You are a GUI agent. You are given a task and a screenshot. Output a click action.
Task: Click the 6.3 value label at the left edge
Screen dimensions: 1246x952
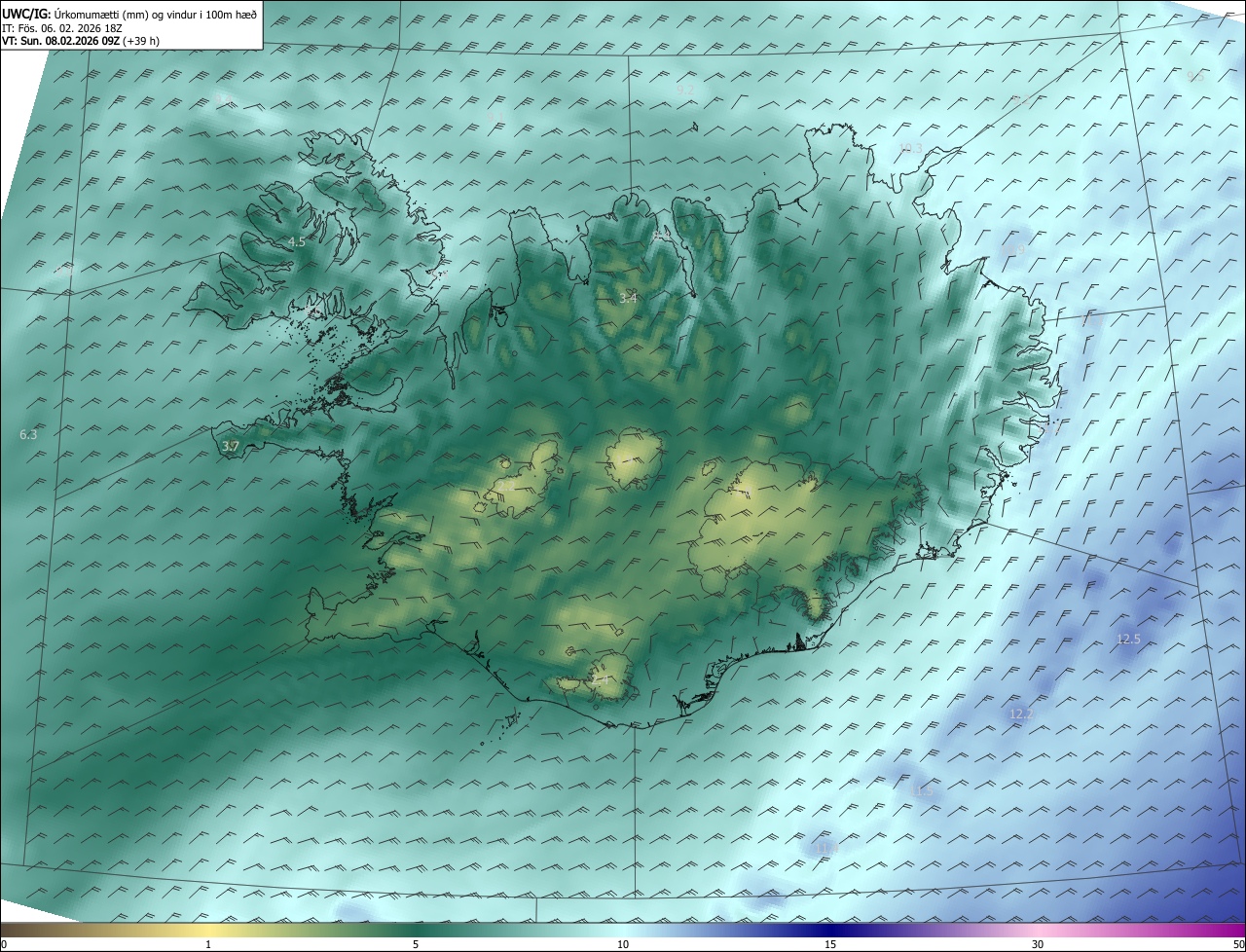[x=28, y=434]
